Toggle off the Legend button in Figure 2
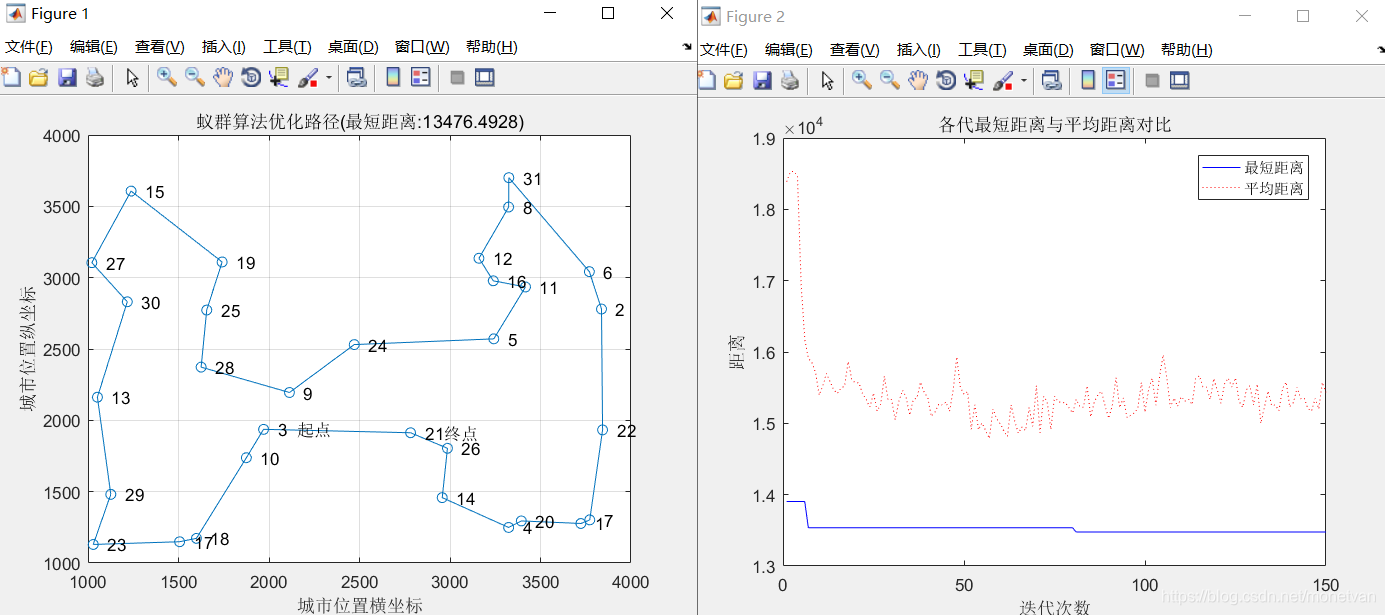The width and height of the screenshot is (1385, 615). (1115, 79)
